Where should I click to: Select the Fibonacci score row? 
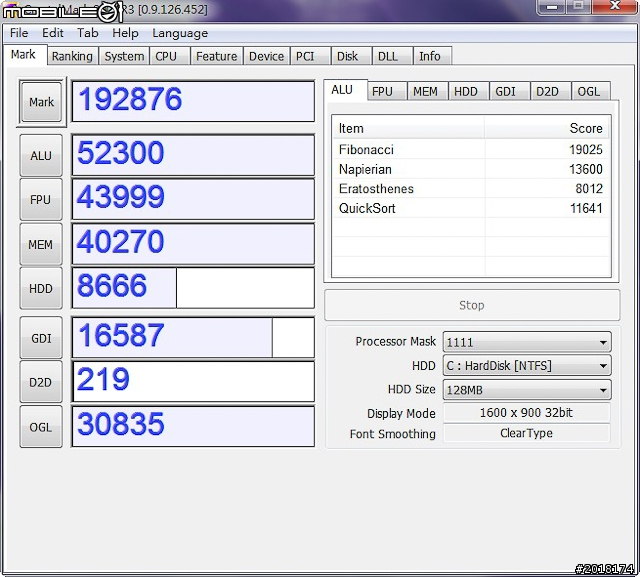pos(470,150)
